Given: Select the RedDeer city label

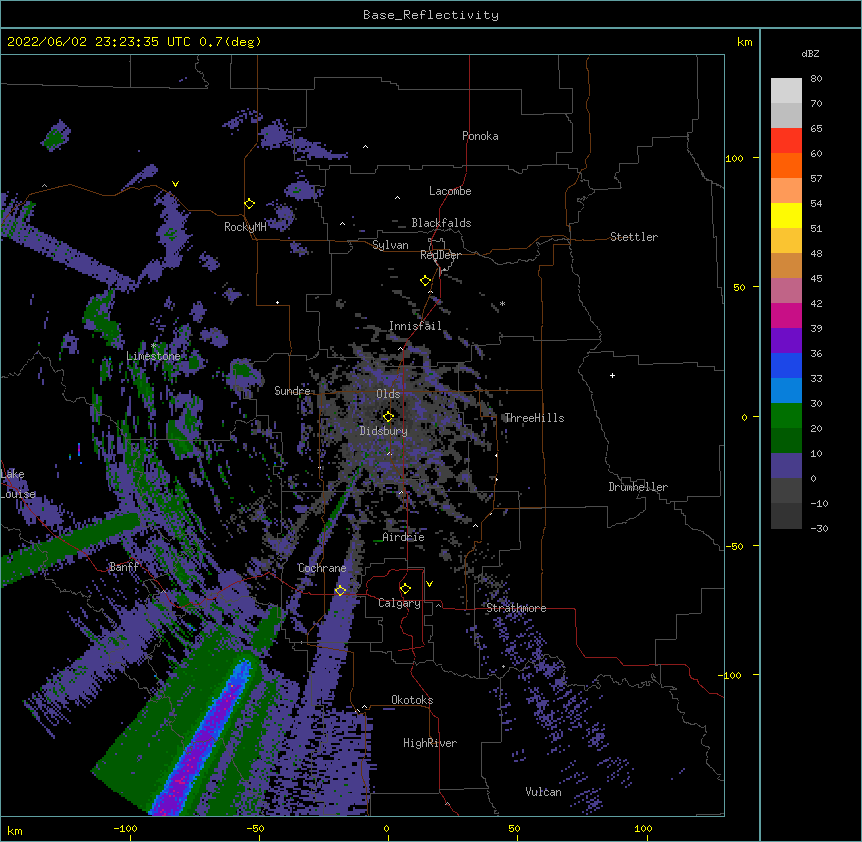Looking at the screenshot, I should click(440, 255).
